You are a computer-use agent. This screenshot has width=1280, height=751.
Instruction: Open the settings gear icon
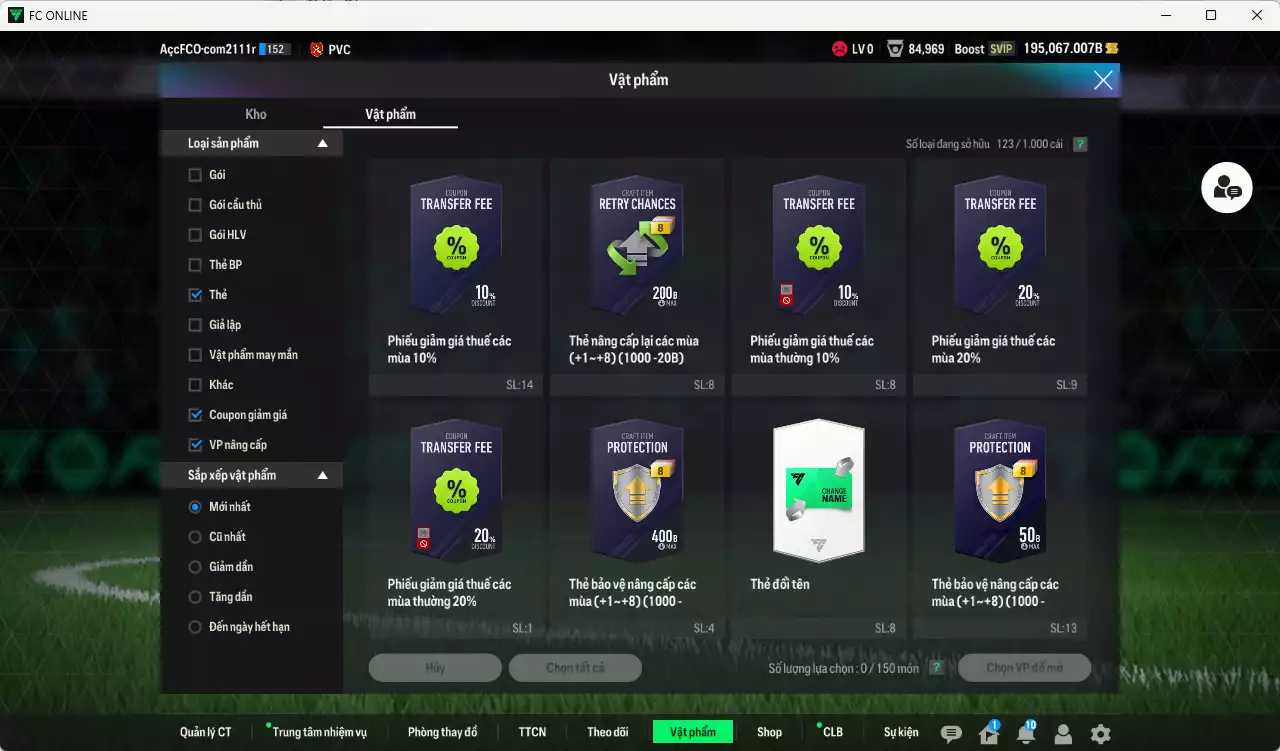pos(1101,734)
